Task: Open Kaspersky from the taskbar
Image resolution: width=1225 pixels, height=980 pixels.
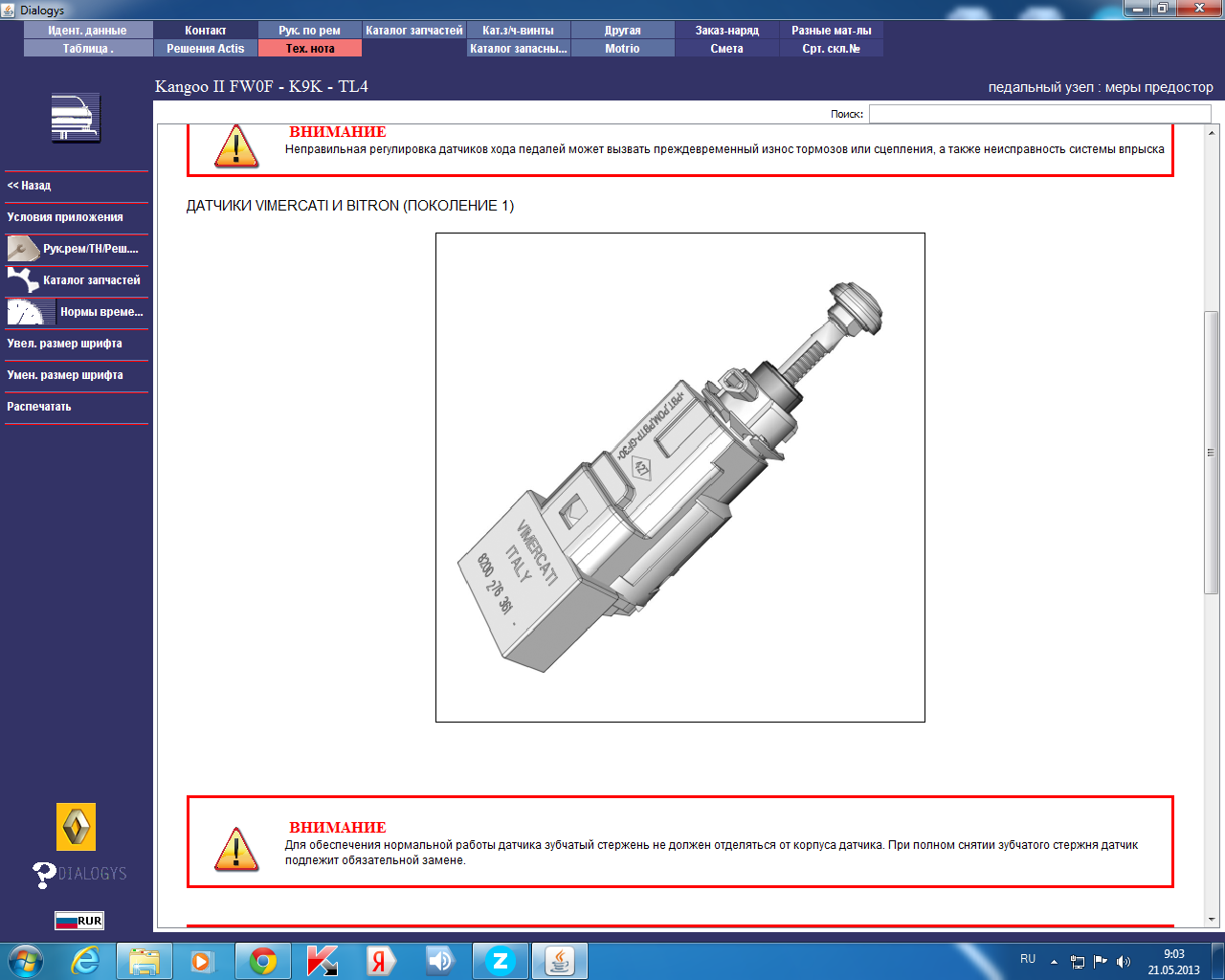Action: point(323,961)
